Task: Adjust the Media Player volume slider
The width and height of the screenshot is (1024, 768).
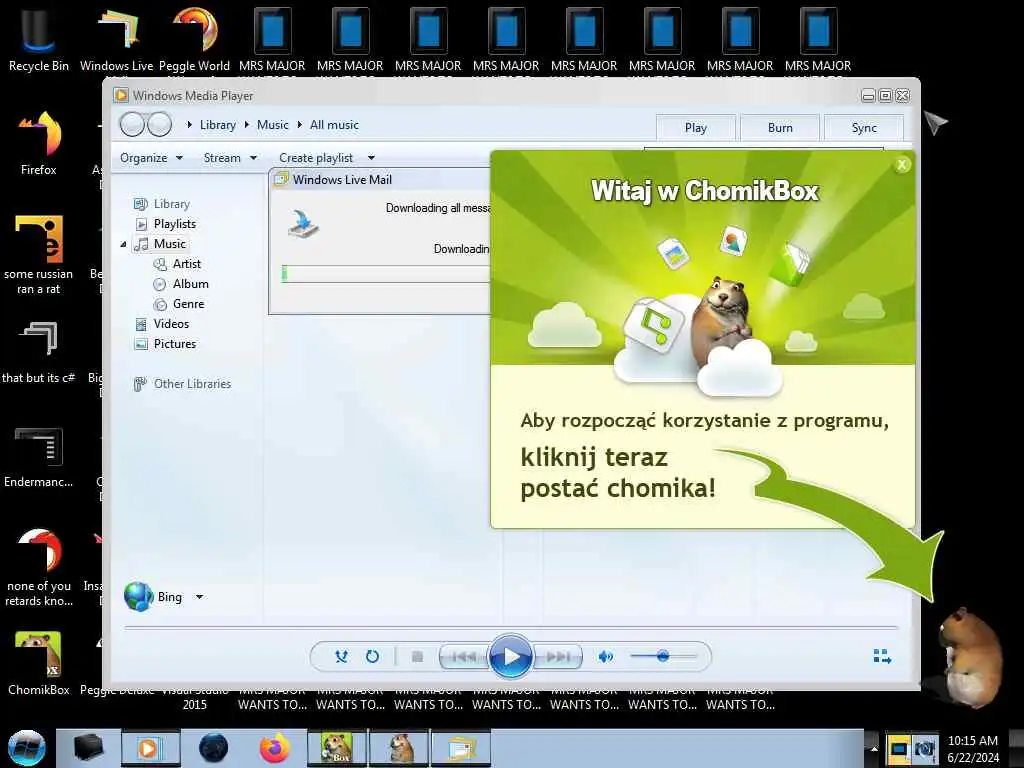Action: (x=663, y=656)
